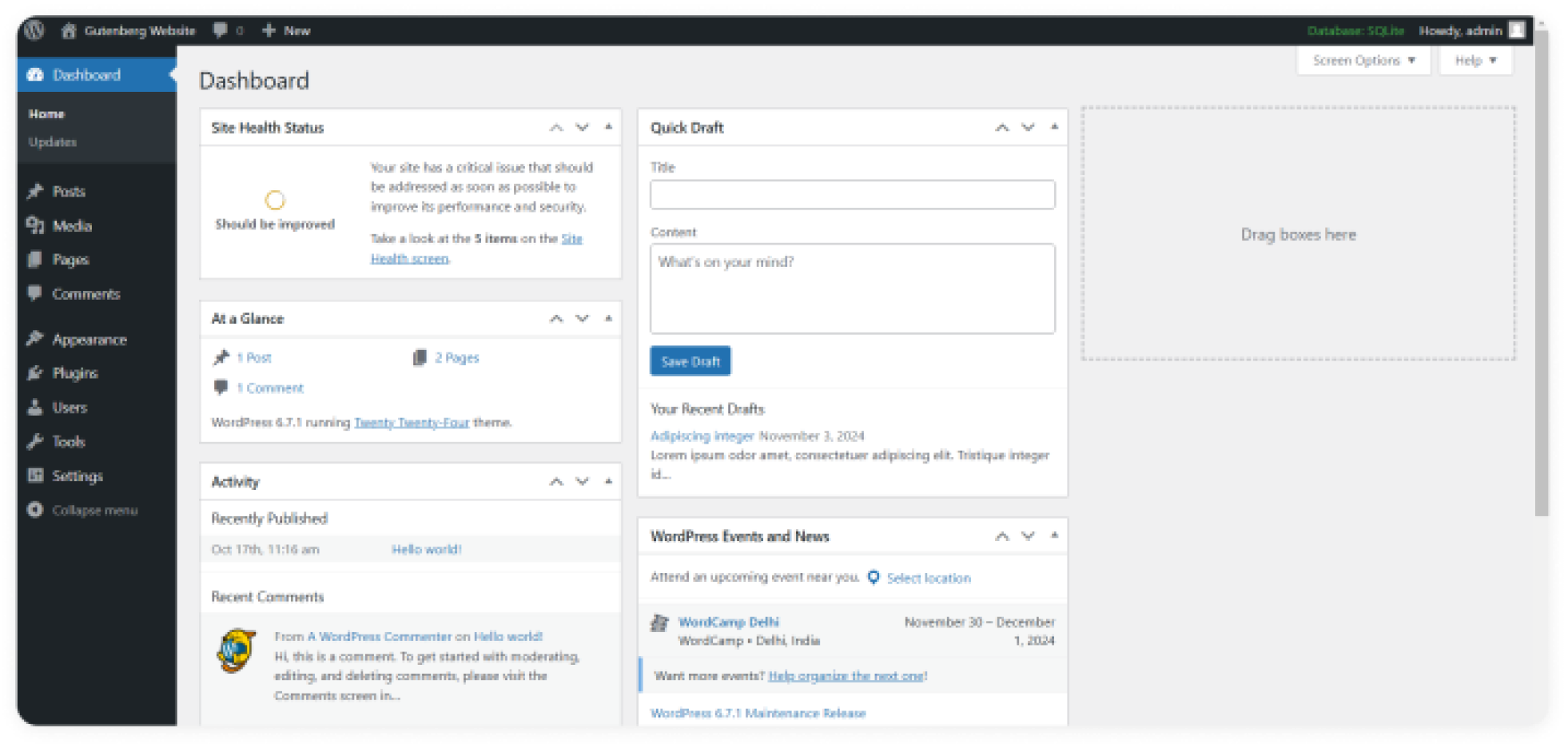Open A WordPress Commenter link
The height and width of the screenshot is (748, 1568).
pos(380,637)
